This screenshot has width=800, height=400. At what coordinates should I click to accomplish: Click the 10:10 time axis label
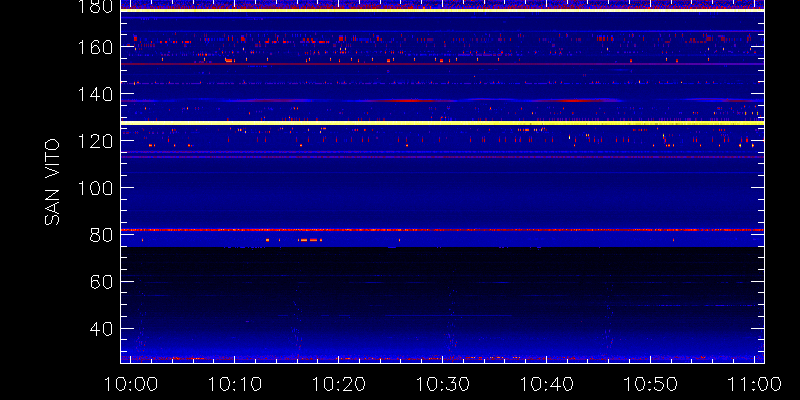pos(234,384)
